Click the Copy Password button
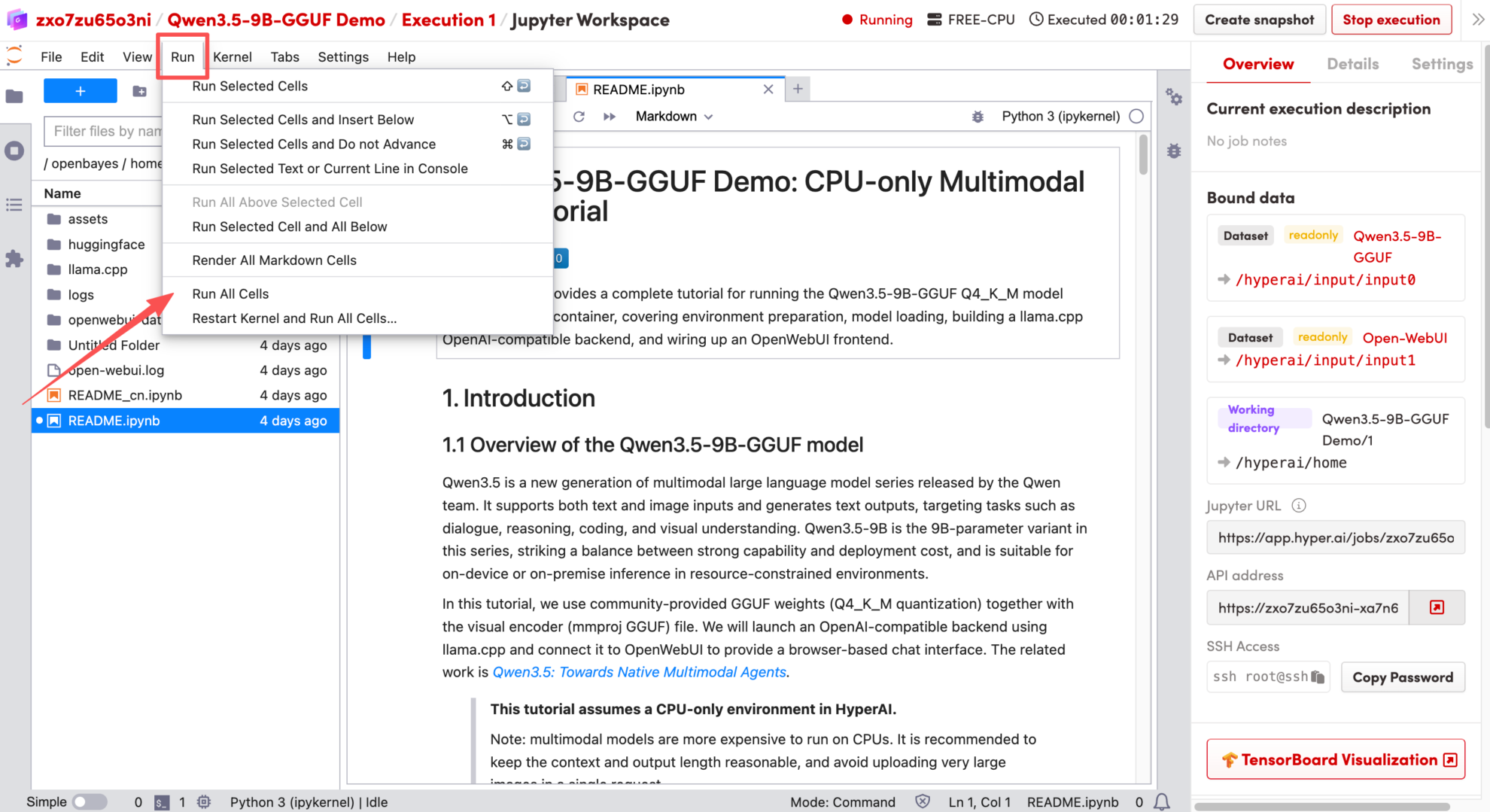The height and width of the screenshot is (812, 1490). pyautogui.click(x=1402, y=677)
